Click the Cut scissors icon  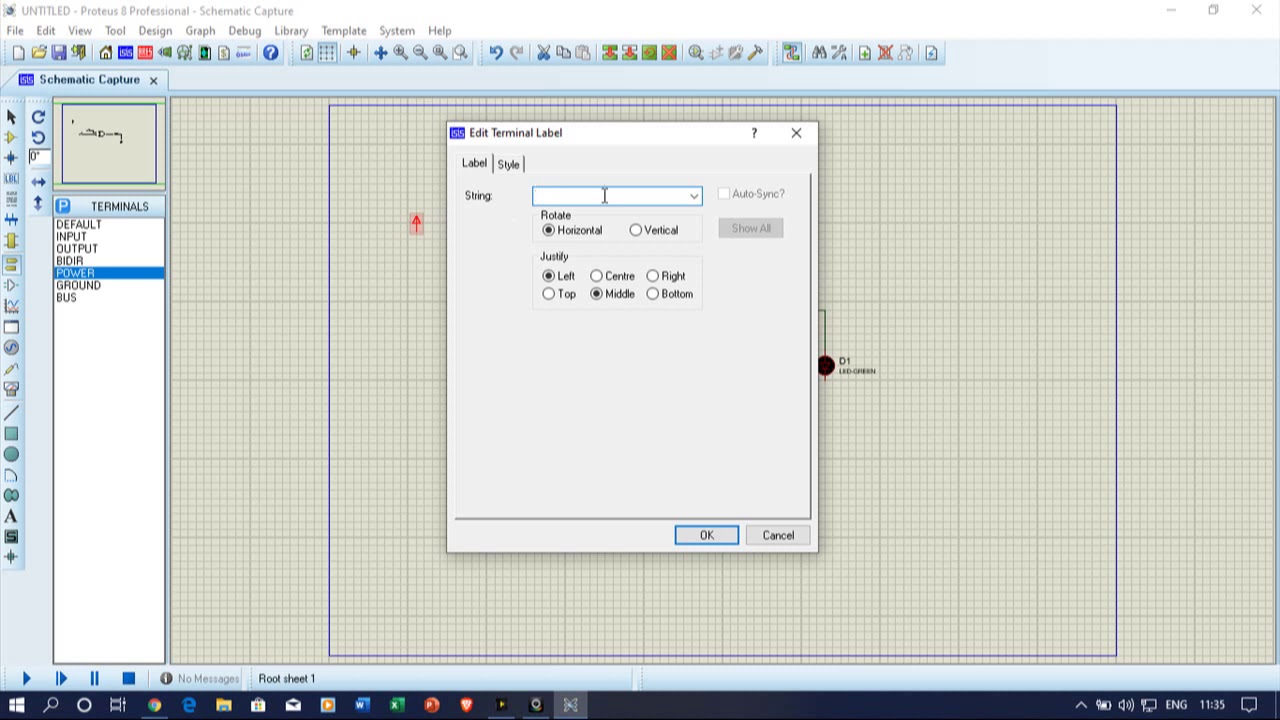(543, 53)
